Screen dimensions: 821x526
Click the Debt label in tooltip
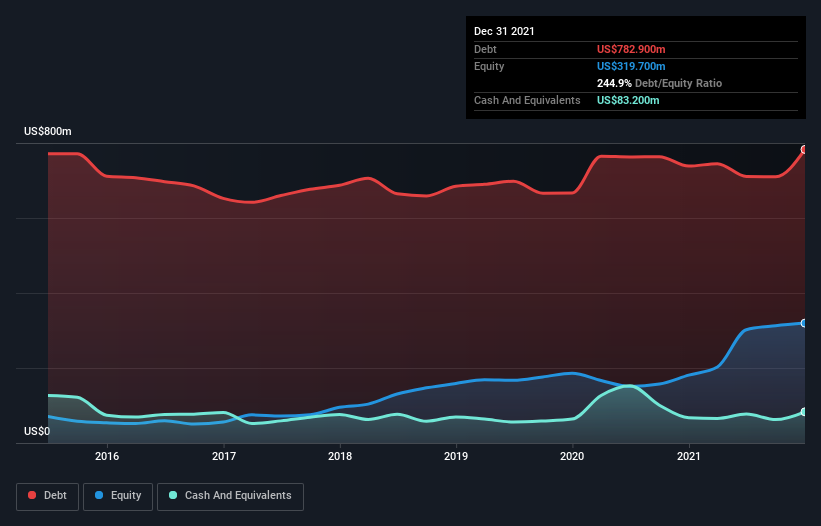tap(485, 49)
